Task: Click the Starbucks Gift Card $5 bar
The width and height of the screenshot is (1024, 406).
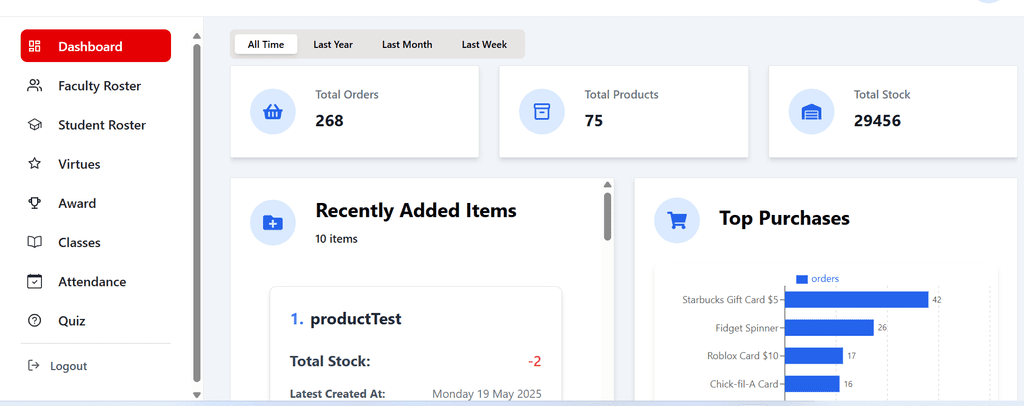Action: (x=856, y=299)
